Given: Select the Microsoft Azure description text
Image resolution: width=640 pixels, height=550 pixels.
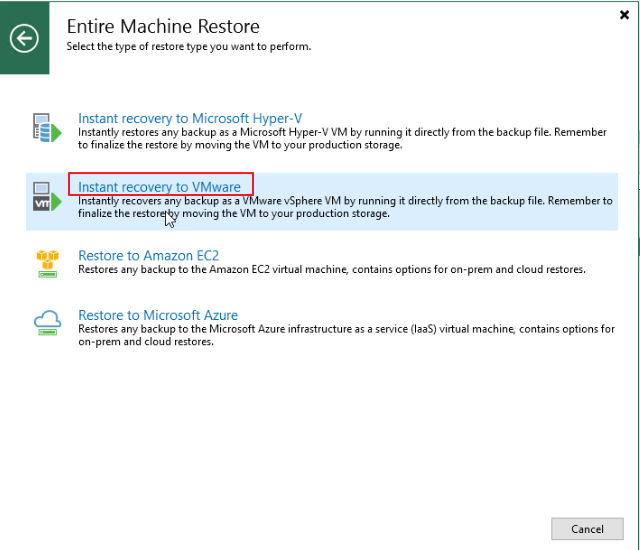Looking at the screenshot, I should click(x=346, y=335).
